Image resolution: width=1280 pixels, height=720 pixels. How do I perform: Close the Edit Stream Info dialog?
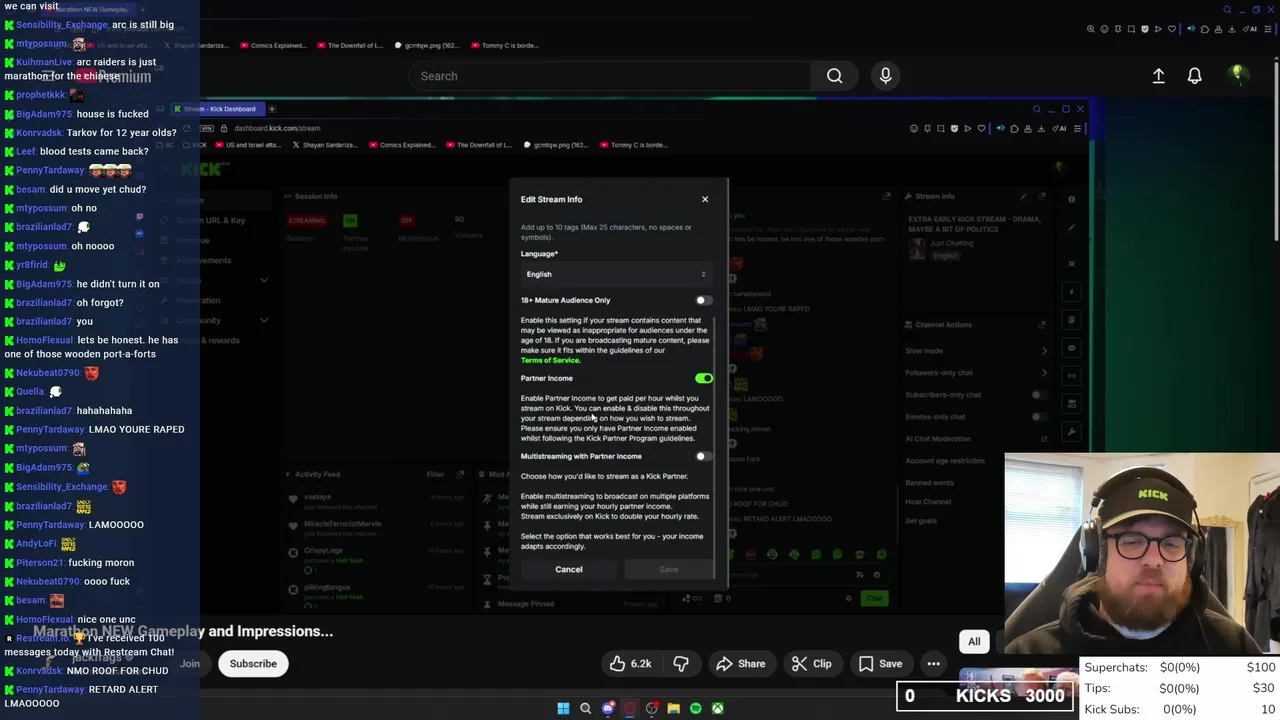[x=705, y=199]
